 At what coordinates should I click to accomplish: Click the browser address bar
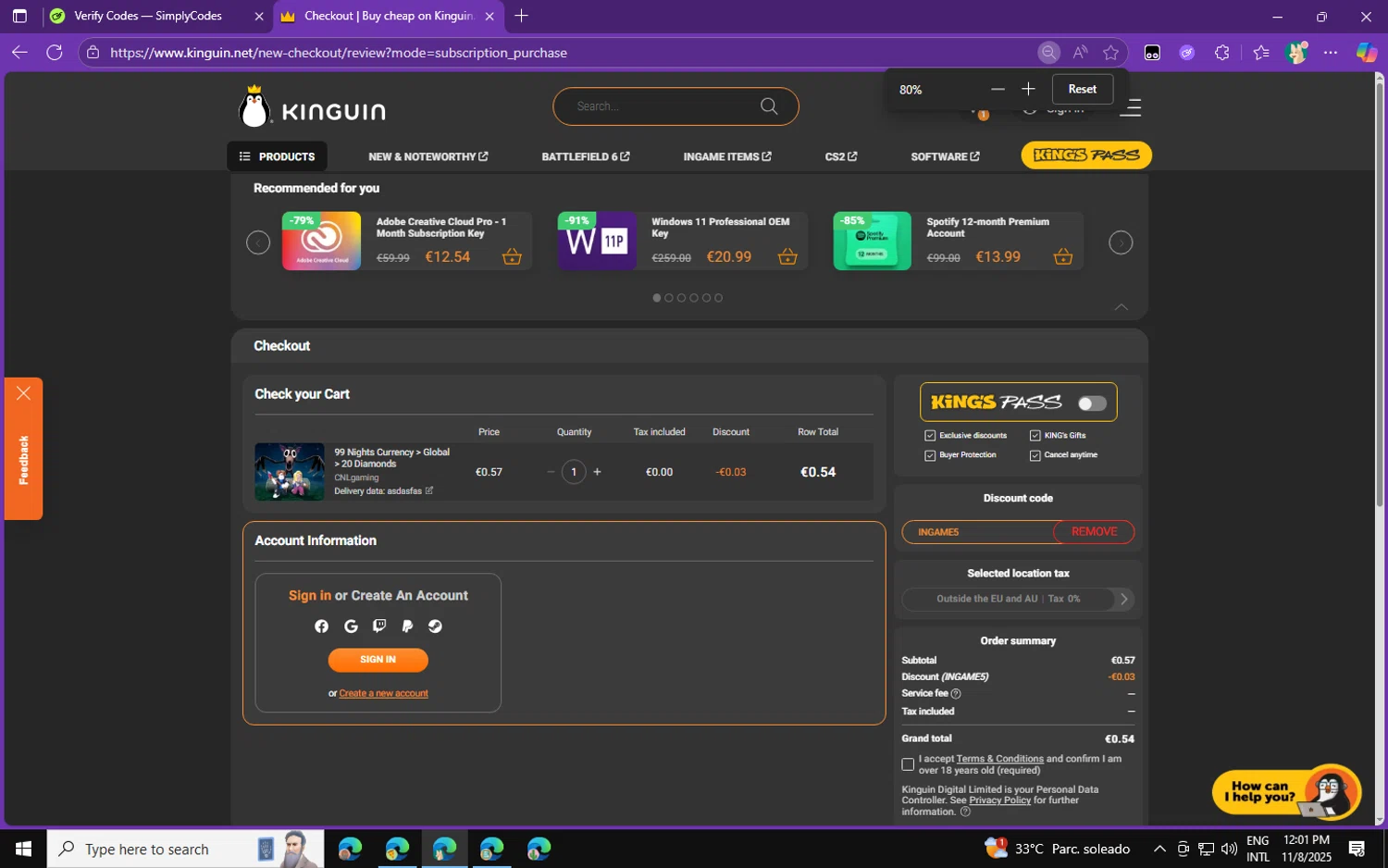pyautogui.click(x=555, y=53)
